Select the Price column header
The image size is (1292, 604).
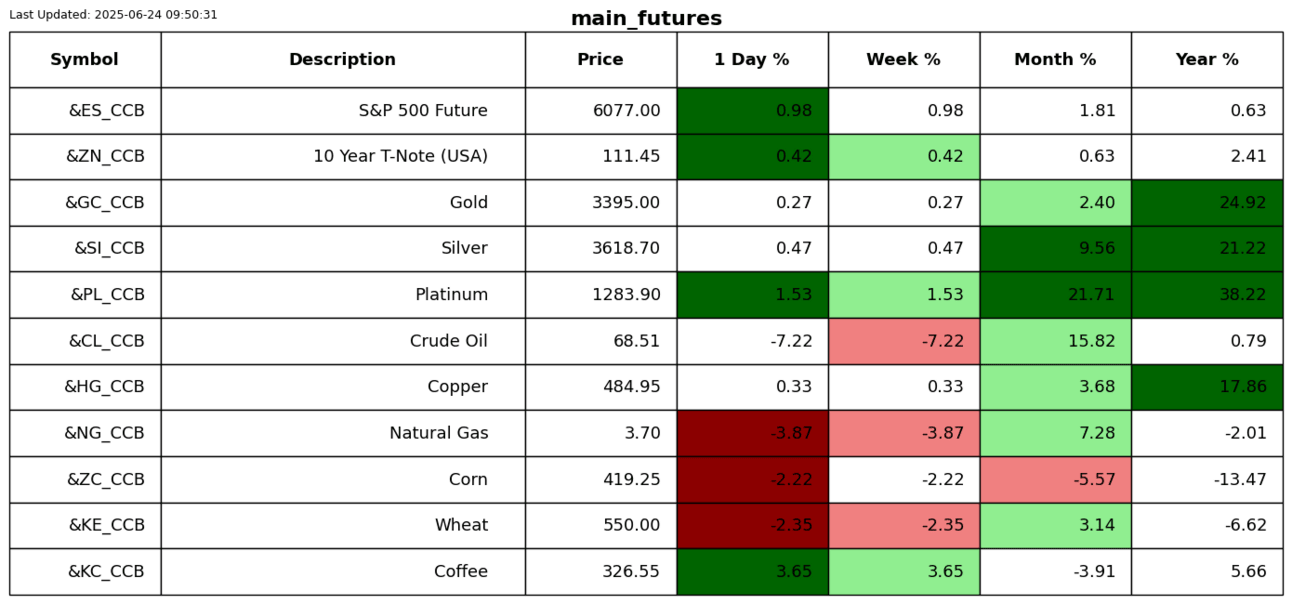(x=600, y=60)
